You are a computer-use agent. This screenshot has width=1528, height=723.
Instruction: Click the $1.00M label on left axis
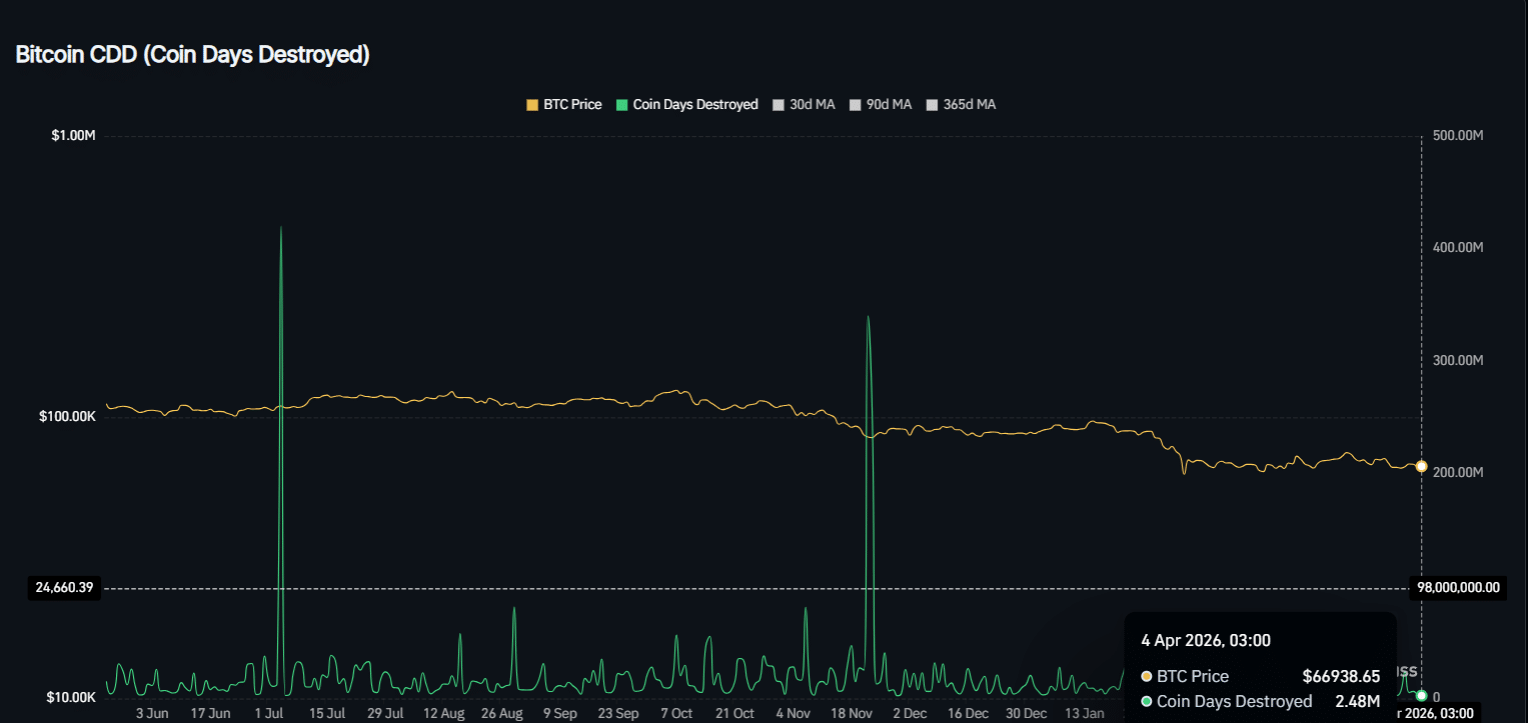pyautogui.click(x=73, y=135)
